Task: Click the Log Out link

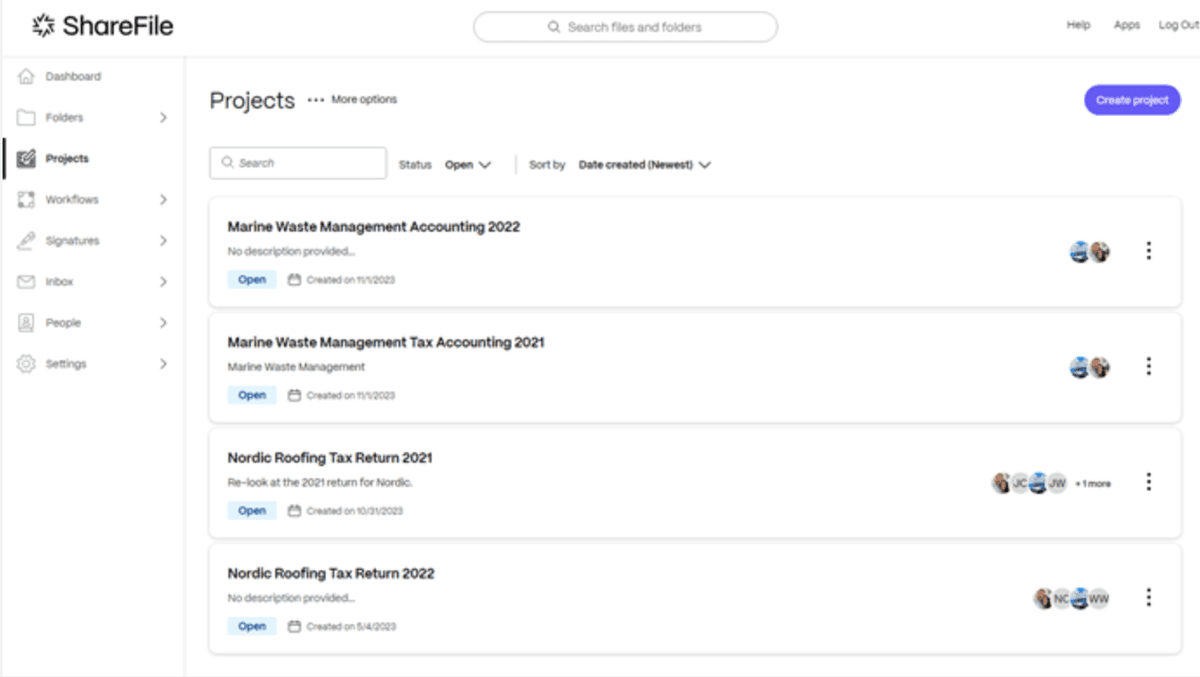Action: point(1177,26)
